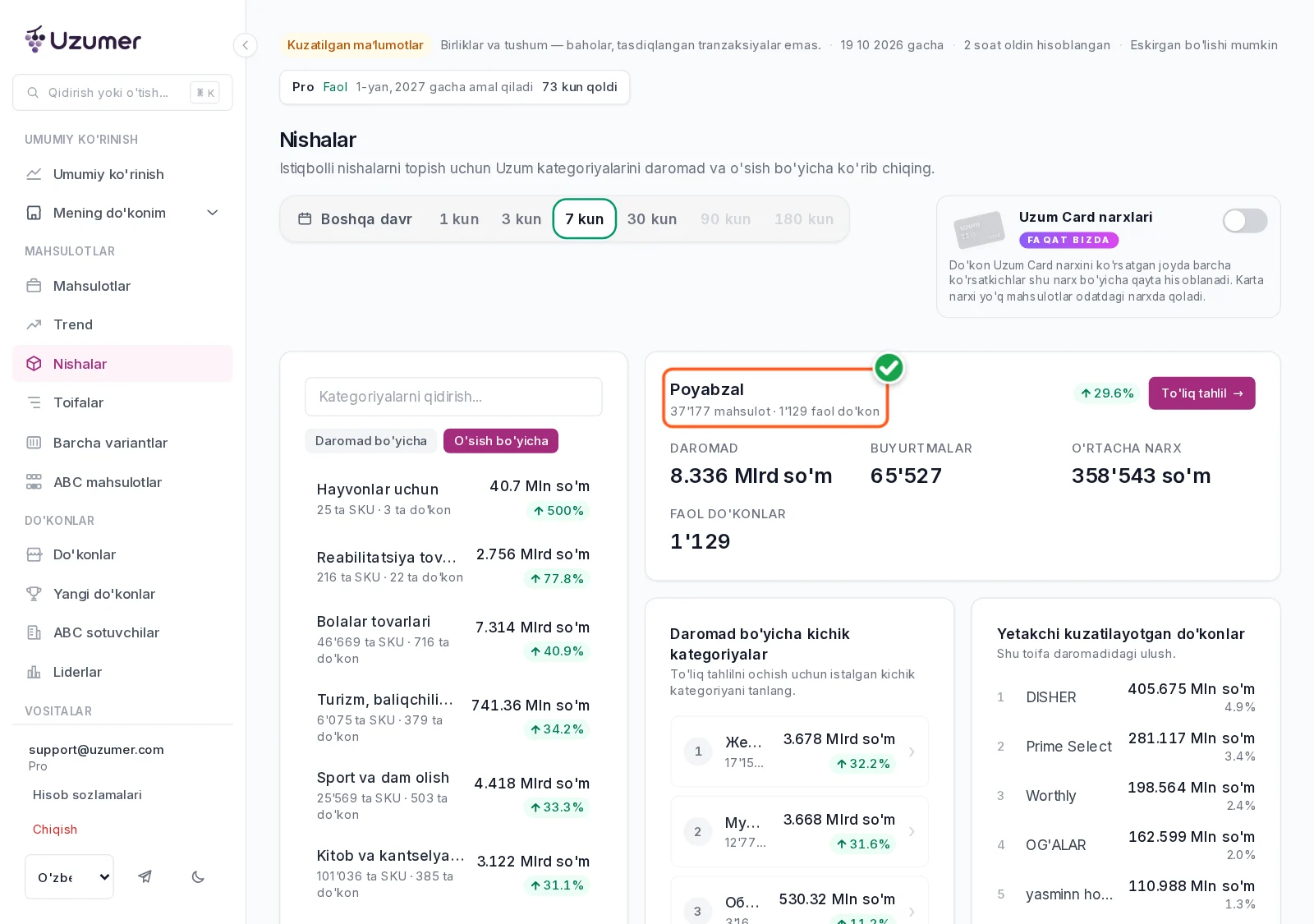Click the sidebar search box
The width and height of the screenshot is (1314, 924).
pyautogui.click(x=122, y=93)
